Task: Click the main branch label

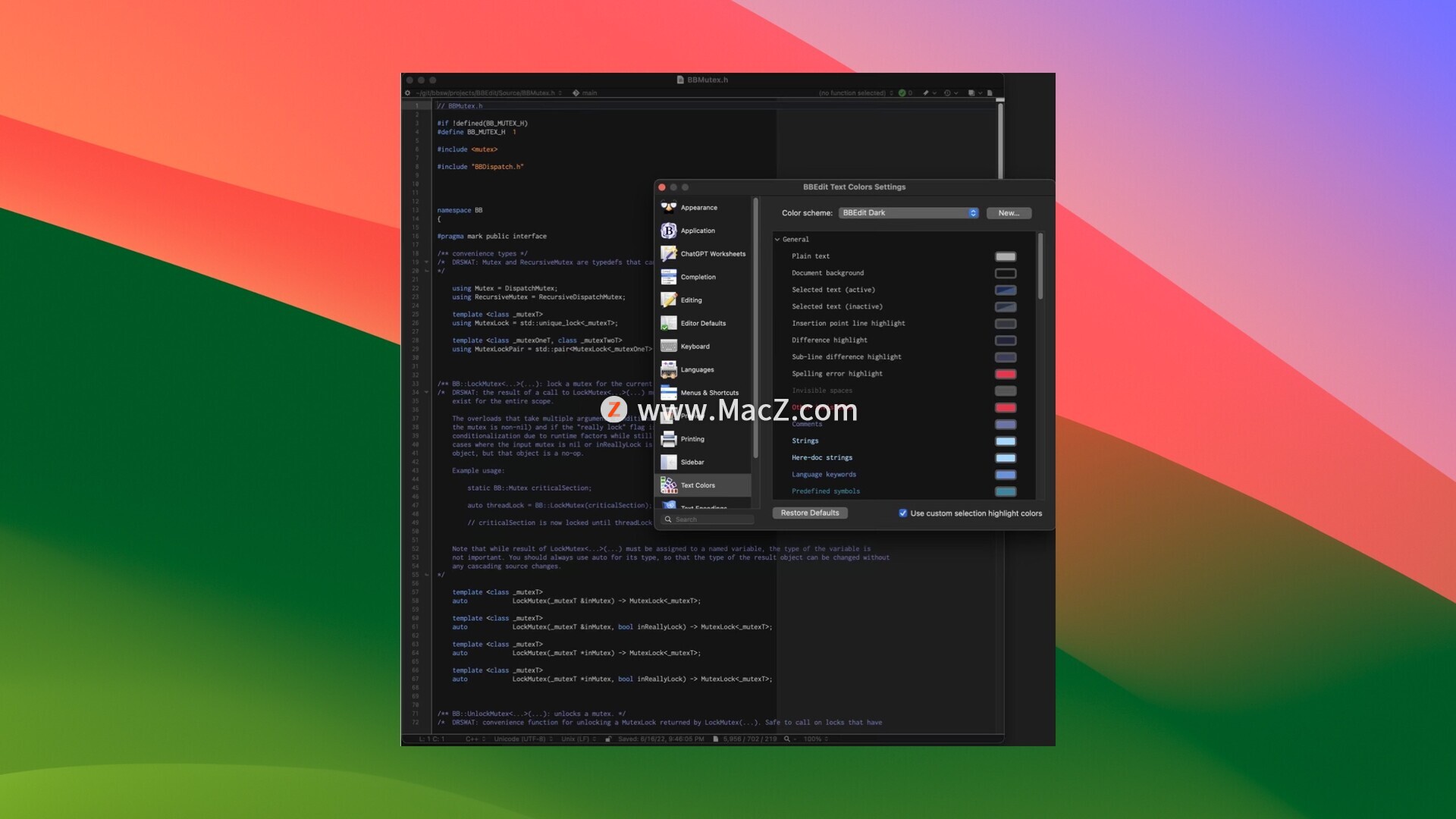Action: point(589,93)
